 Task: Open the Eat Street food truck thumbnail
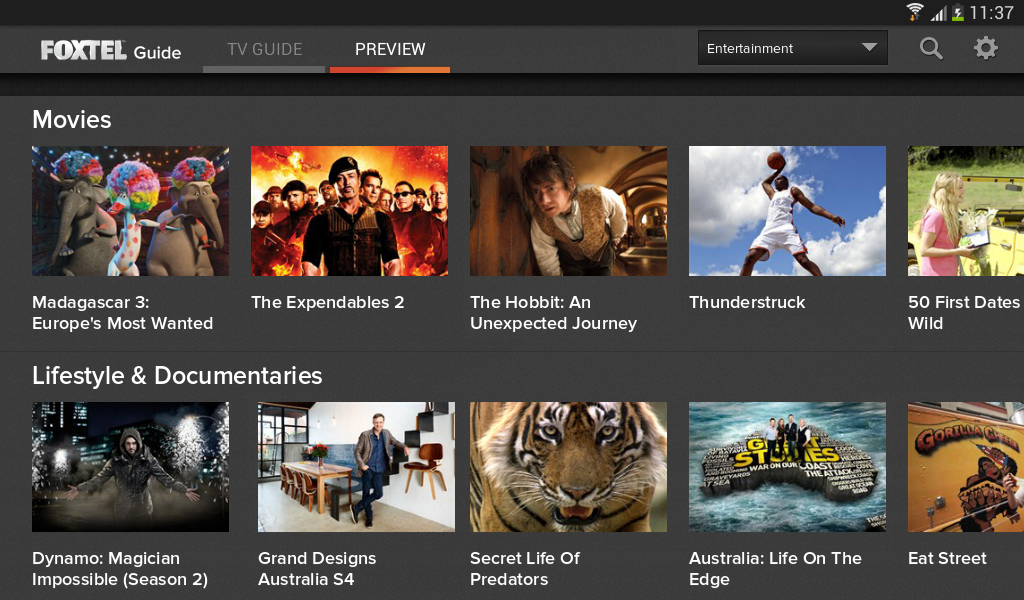[x=966, y=467]
